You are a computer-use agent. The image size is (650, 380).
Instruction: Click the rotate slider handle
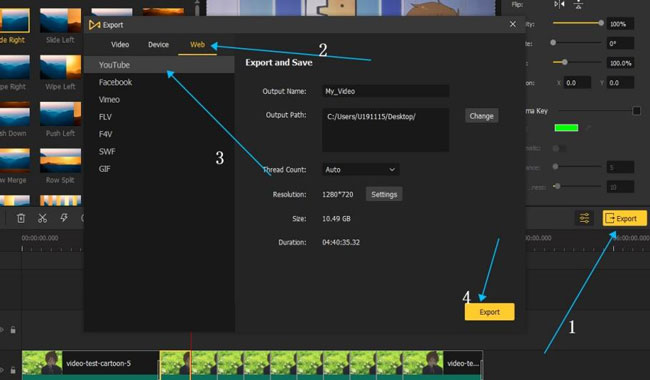coord(553,43)
